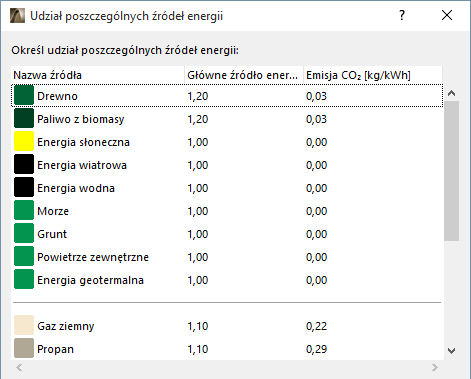Click the Paliwo z biomasy color swatch

point(24,118)
